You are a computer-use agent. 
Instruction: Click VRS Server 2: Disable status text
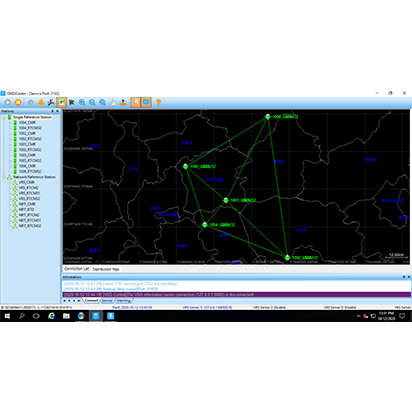point(269,307)
